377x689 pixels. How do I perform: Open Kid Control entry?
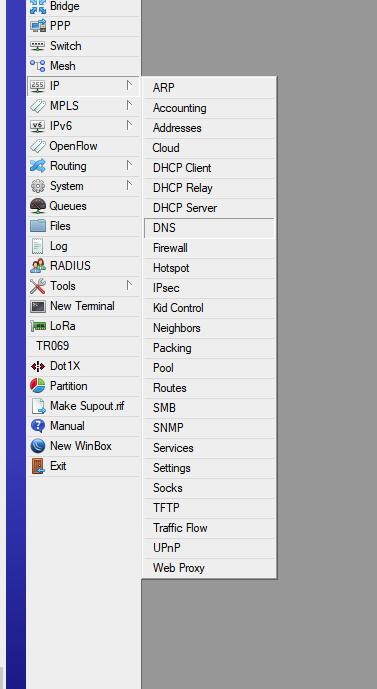(x=209, y=308)
